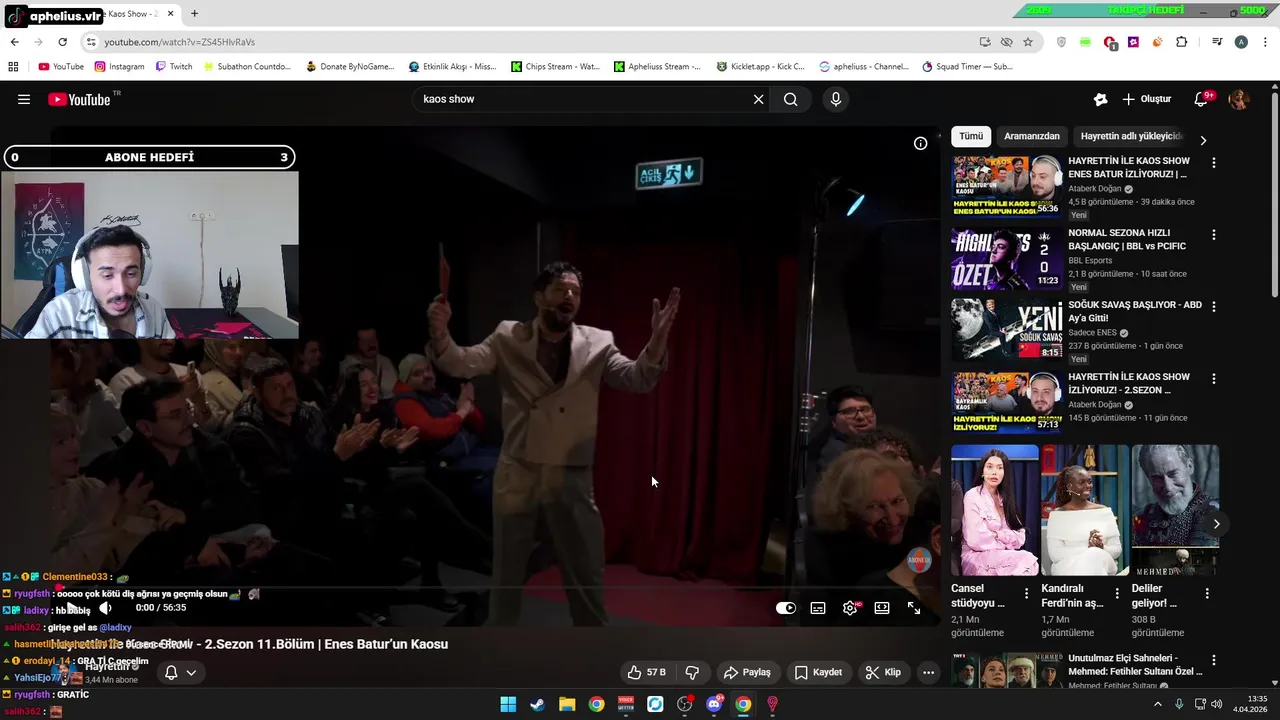Viewport: 1280px width, 720px height.
Task: Open Chrome profile 'A' avatar
Action: 1241,42
